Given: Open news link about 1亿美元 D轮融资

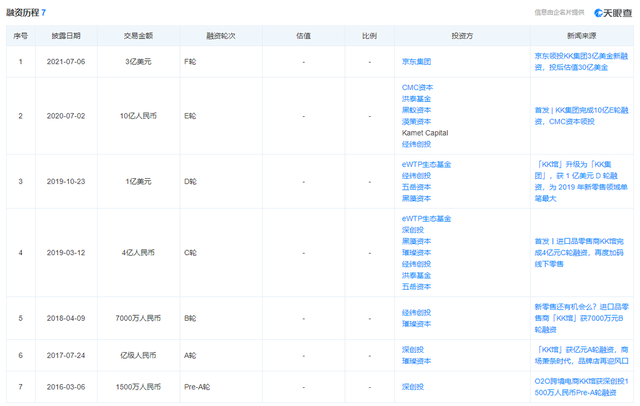Looking at the screenshot, I should click(581, 182).
